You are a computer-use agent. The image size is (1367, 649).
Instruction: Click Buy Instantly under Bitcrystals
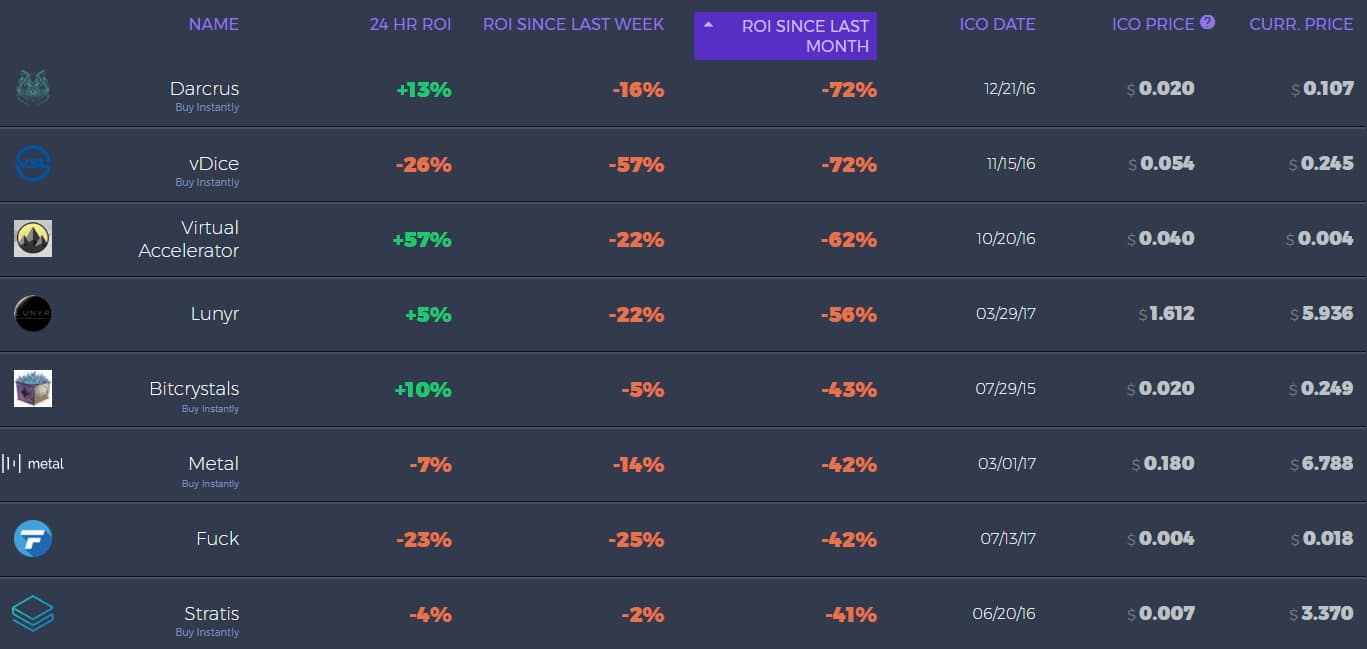210,408
